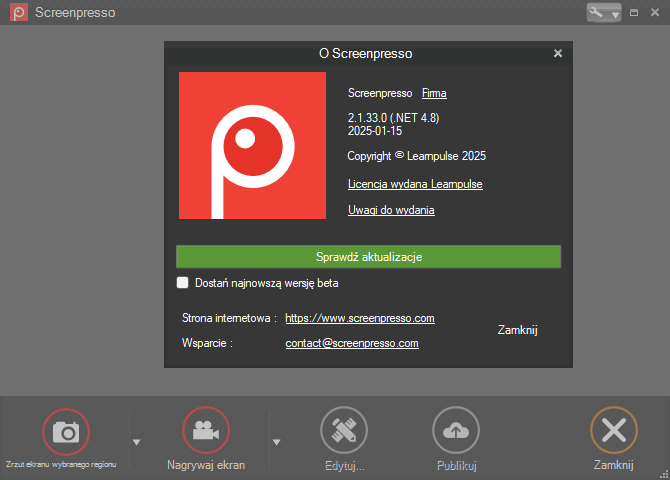
Task: Click the video camera record icon
Action: (206, 430)
